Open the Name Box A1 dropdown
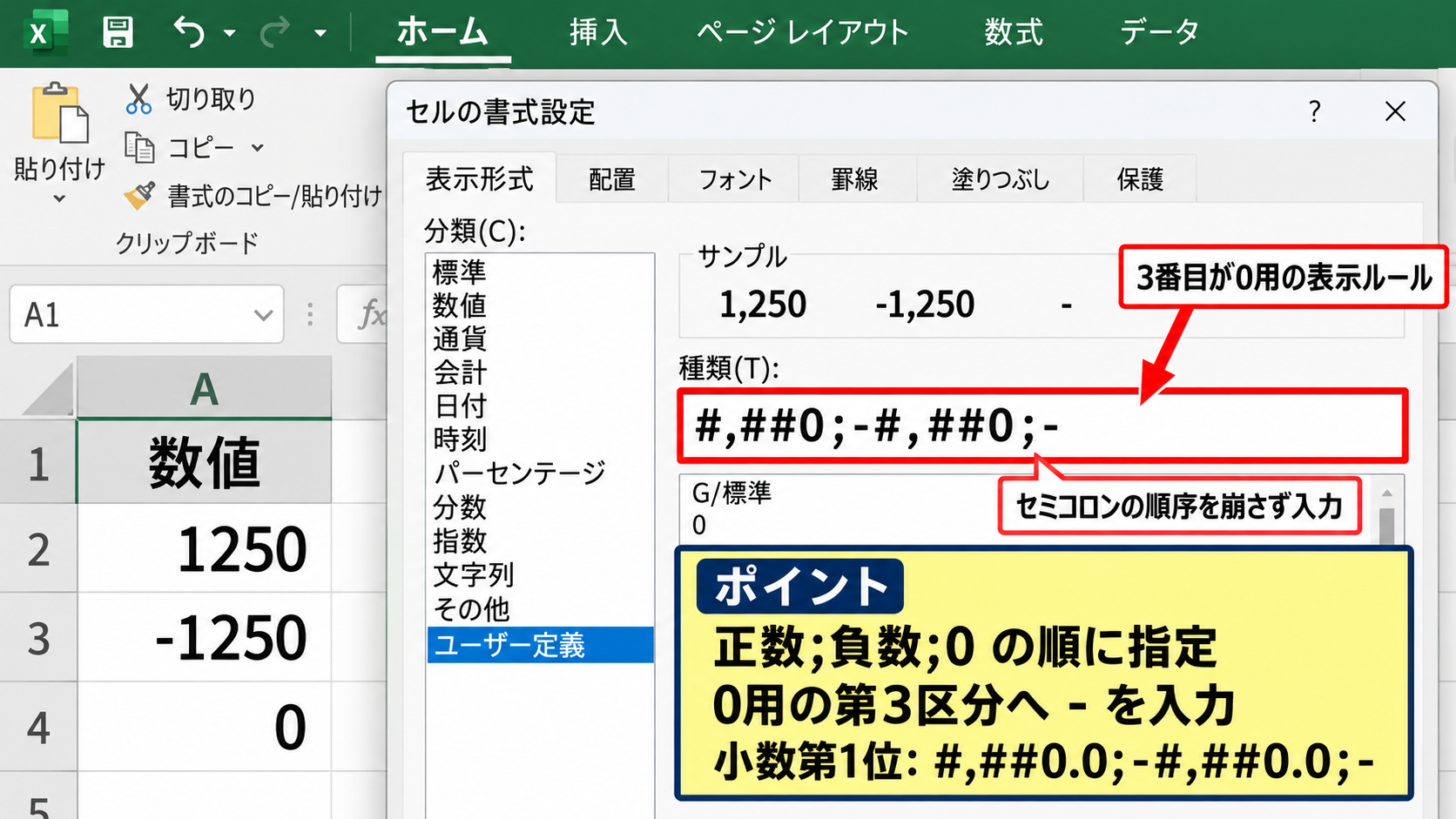 click(x=263, y=315)
